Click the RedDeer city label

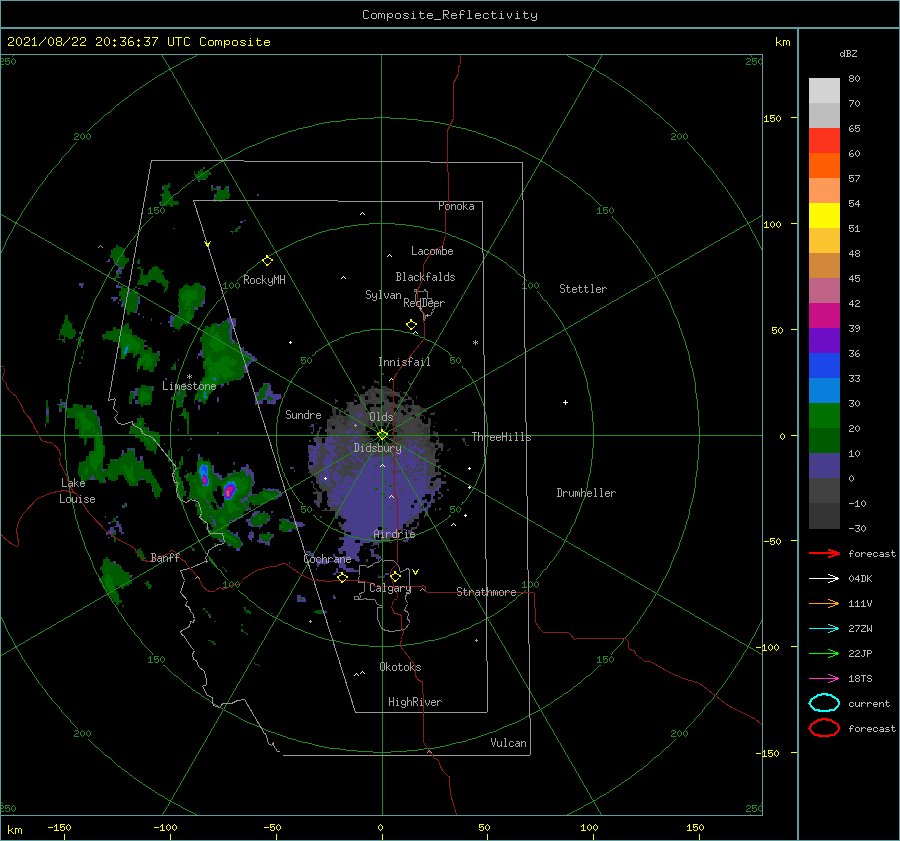tap(424, 303)
